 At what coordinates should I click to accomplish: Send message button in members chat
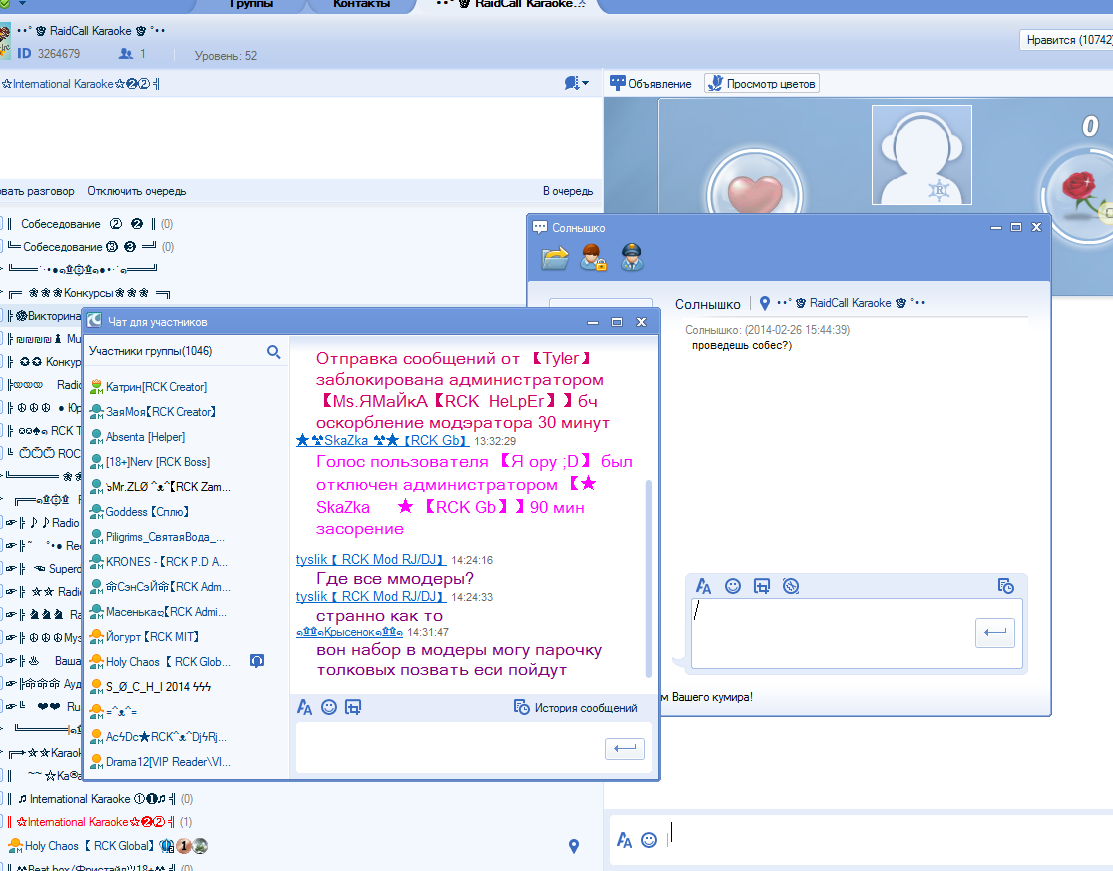(625, 748)
